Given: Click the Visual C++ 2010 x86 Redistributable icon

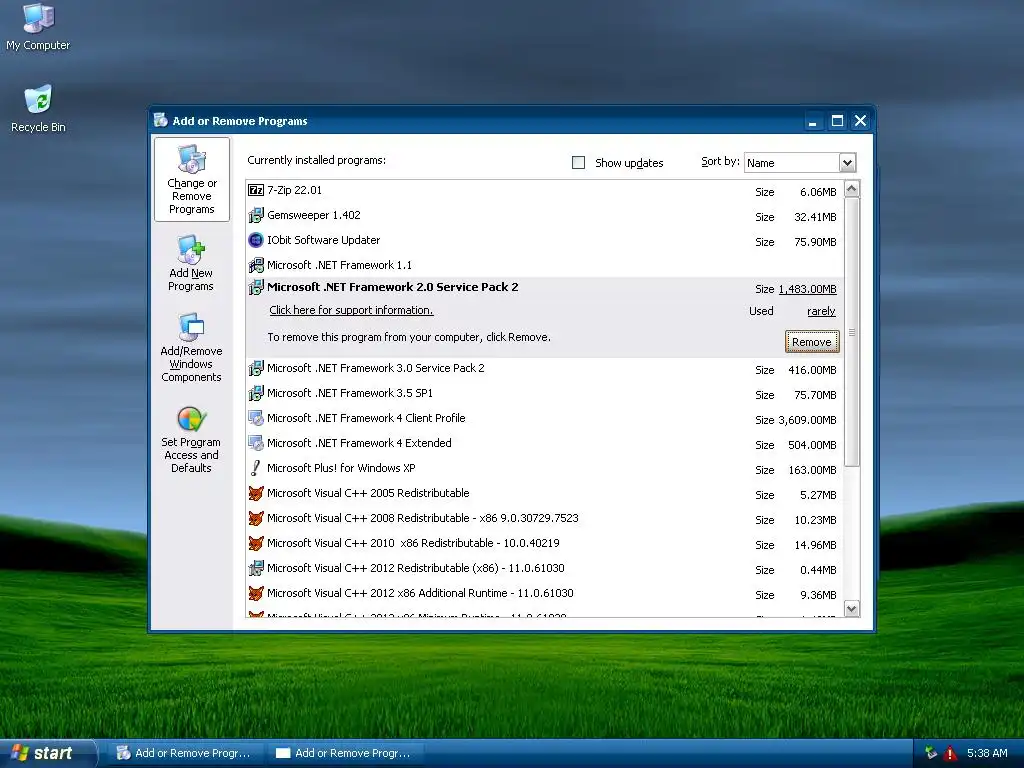Looking at the screenshot, I should [256, 543].
